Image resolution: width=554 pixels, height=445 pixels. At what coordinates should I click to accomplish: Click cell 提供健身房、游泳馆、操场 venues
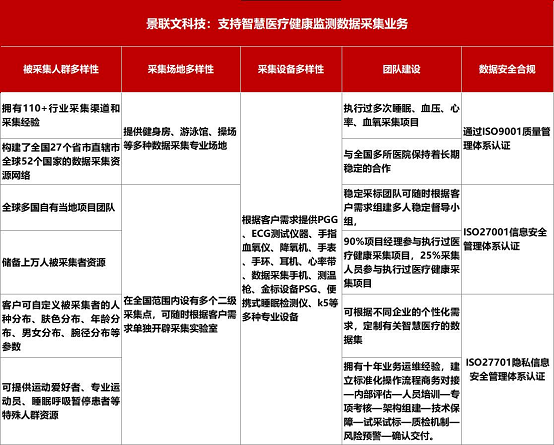pyautogui.click(x=181, y=139)
